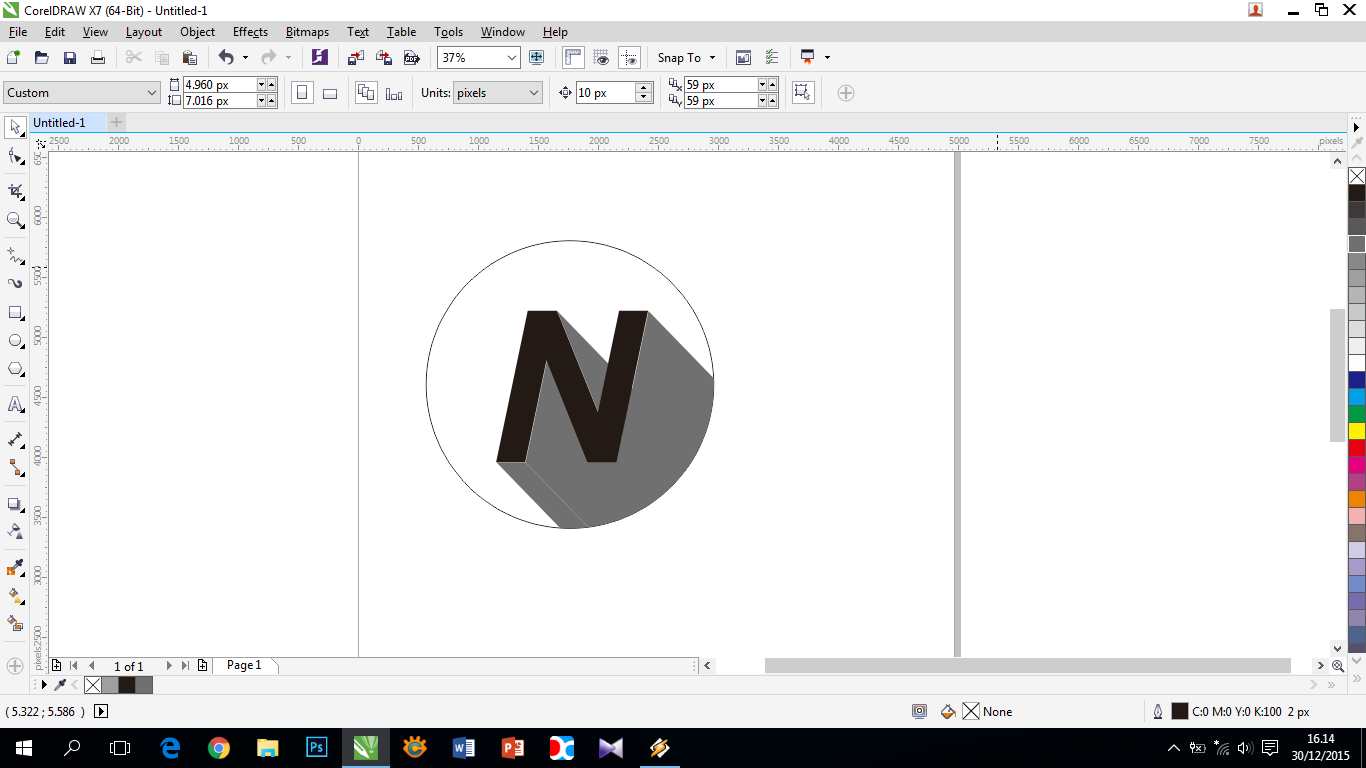Click the yellow color swatch in palette
The image size is (1366, 768).
click(1357, 431)
